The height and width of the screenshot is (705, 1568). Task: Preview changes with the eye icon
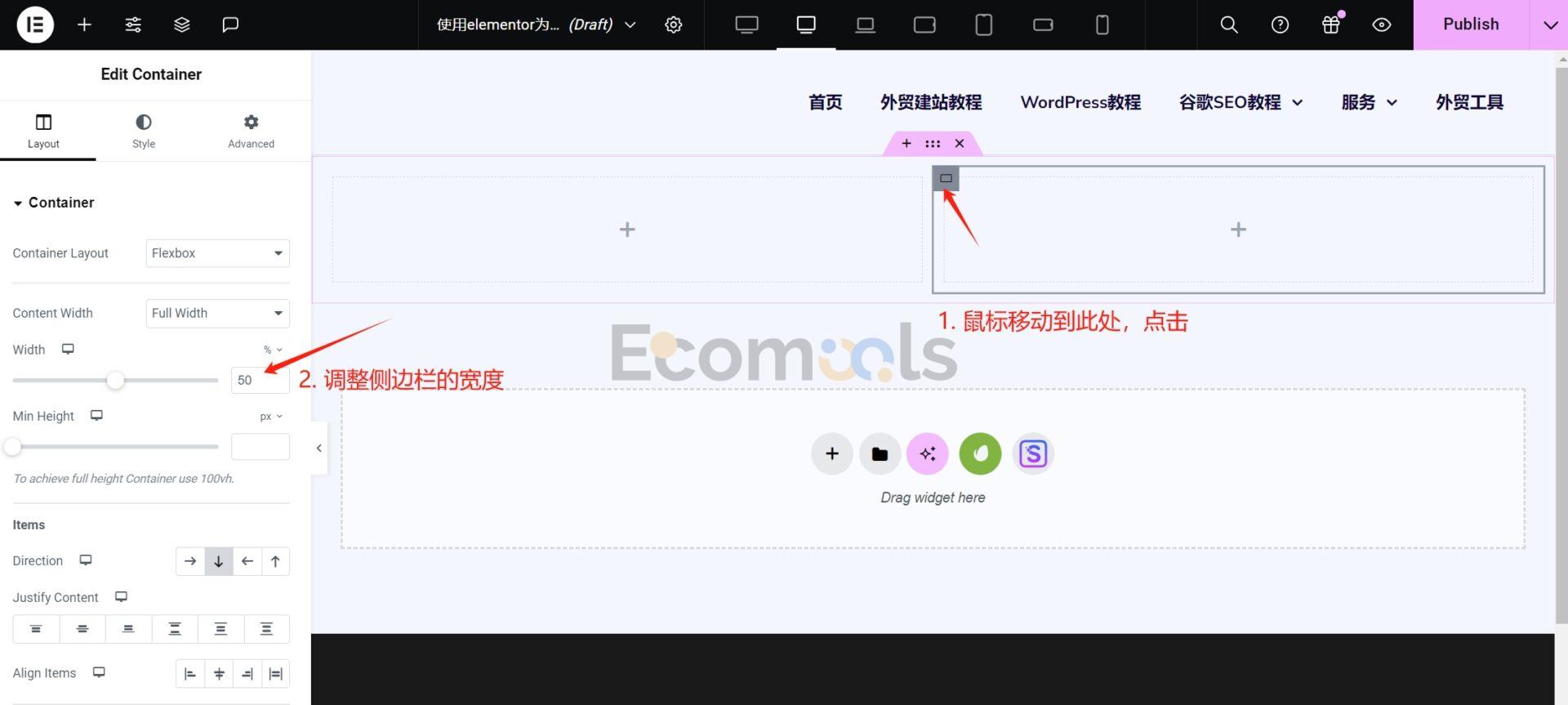click(1382, 25)
